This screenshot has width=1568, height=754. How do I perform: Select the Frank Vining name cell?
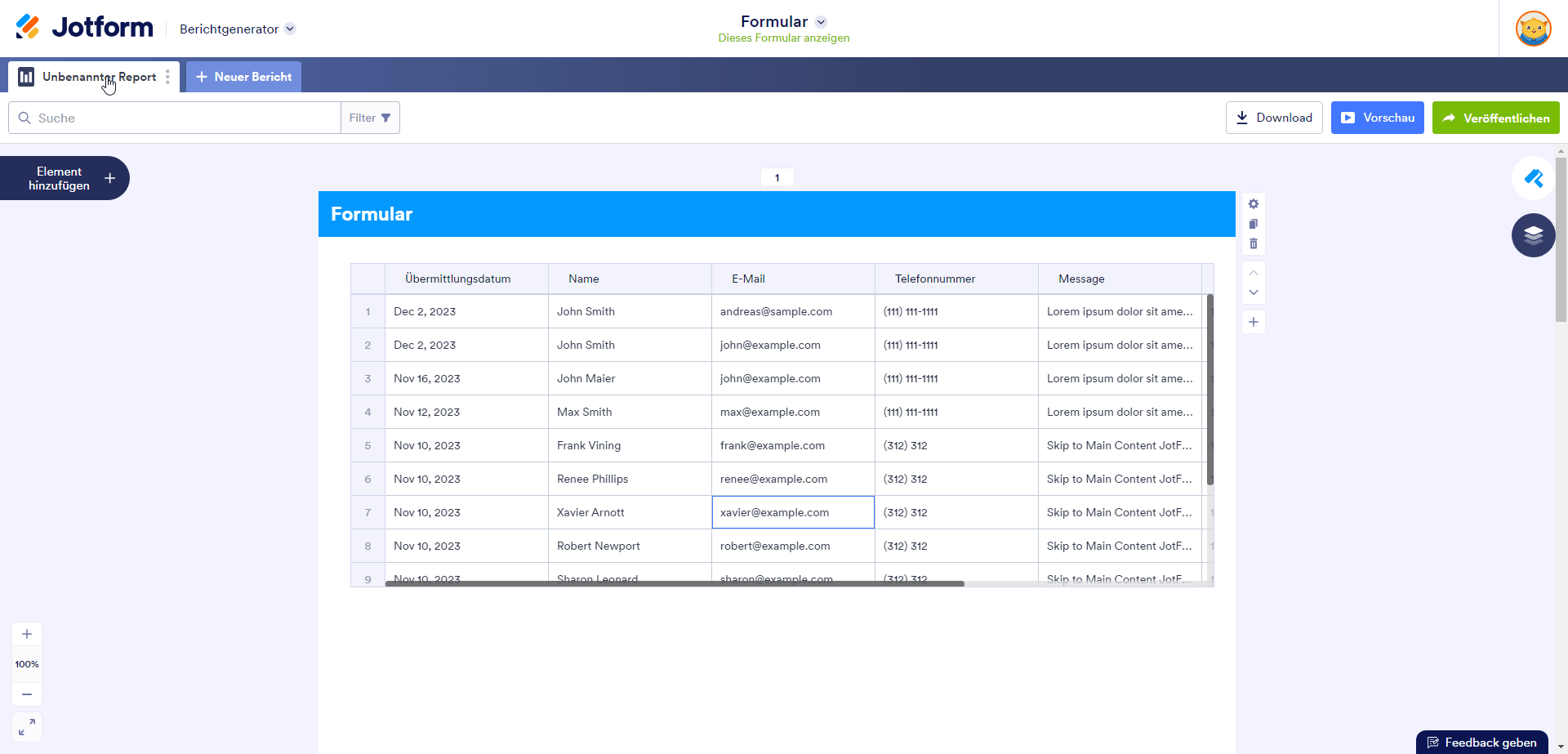(630, 445)
